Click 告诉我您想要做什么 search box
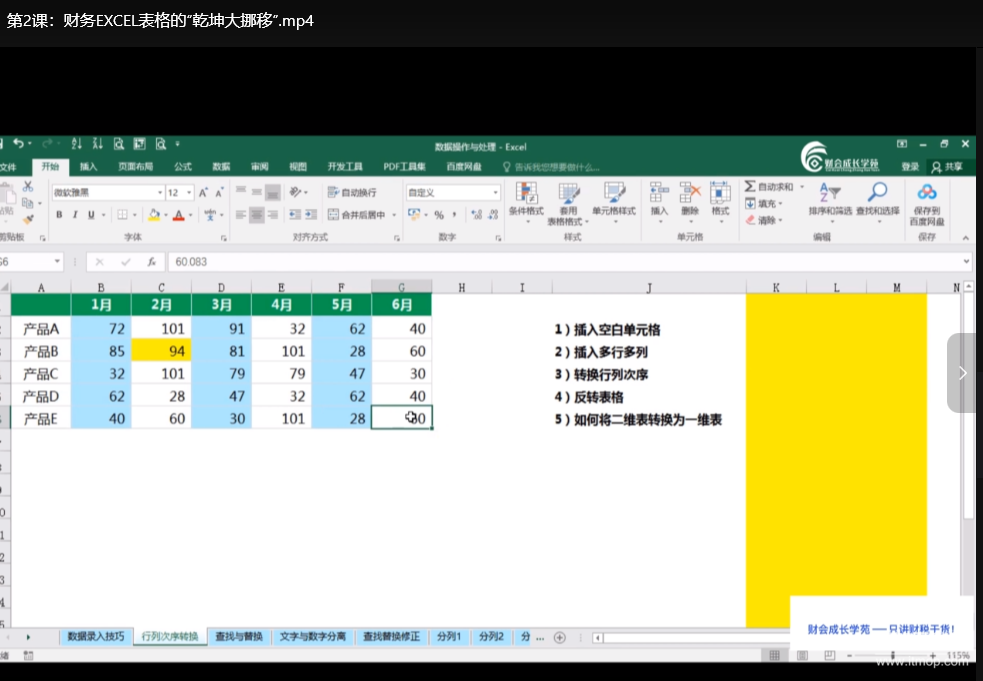983x681 pixels. [x=552, y=167]
